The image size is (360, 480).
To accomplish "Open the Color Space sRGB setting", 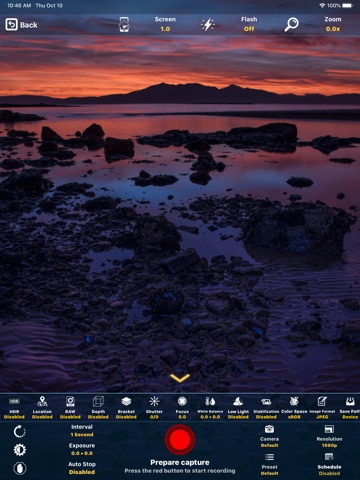I will (x=294, y=407).
